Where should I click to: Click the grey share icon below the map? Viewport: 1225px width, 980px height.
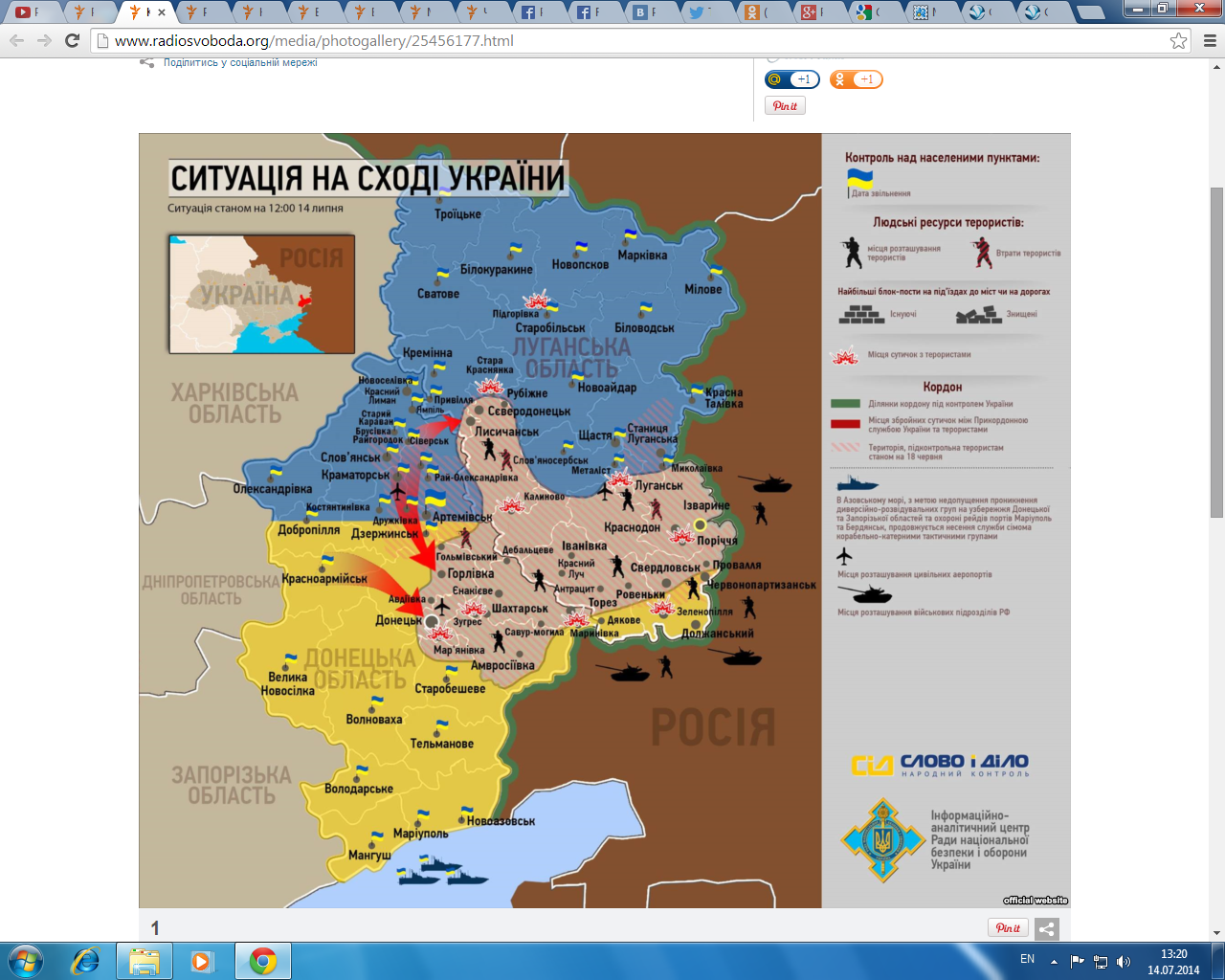click(x=1047, y=928)
